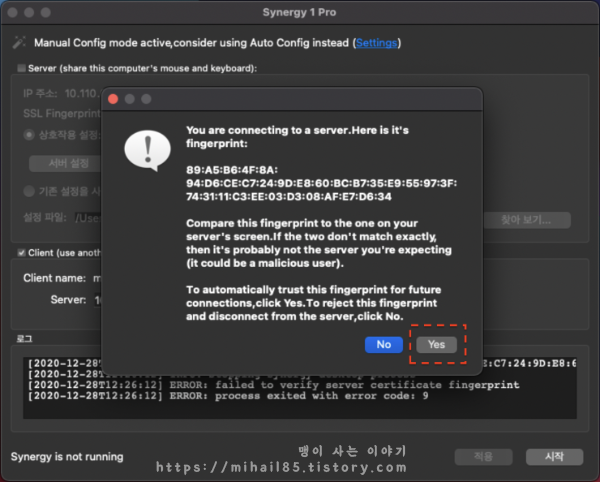Click the Synergy 1 Pro window title
The image size is (600, 482).
coord(299,12)
